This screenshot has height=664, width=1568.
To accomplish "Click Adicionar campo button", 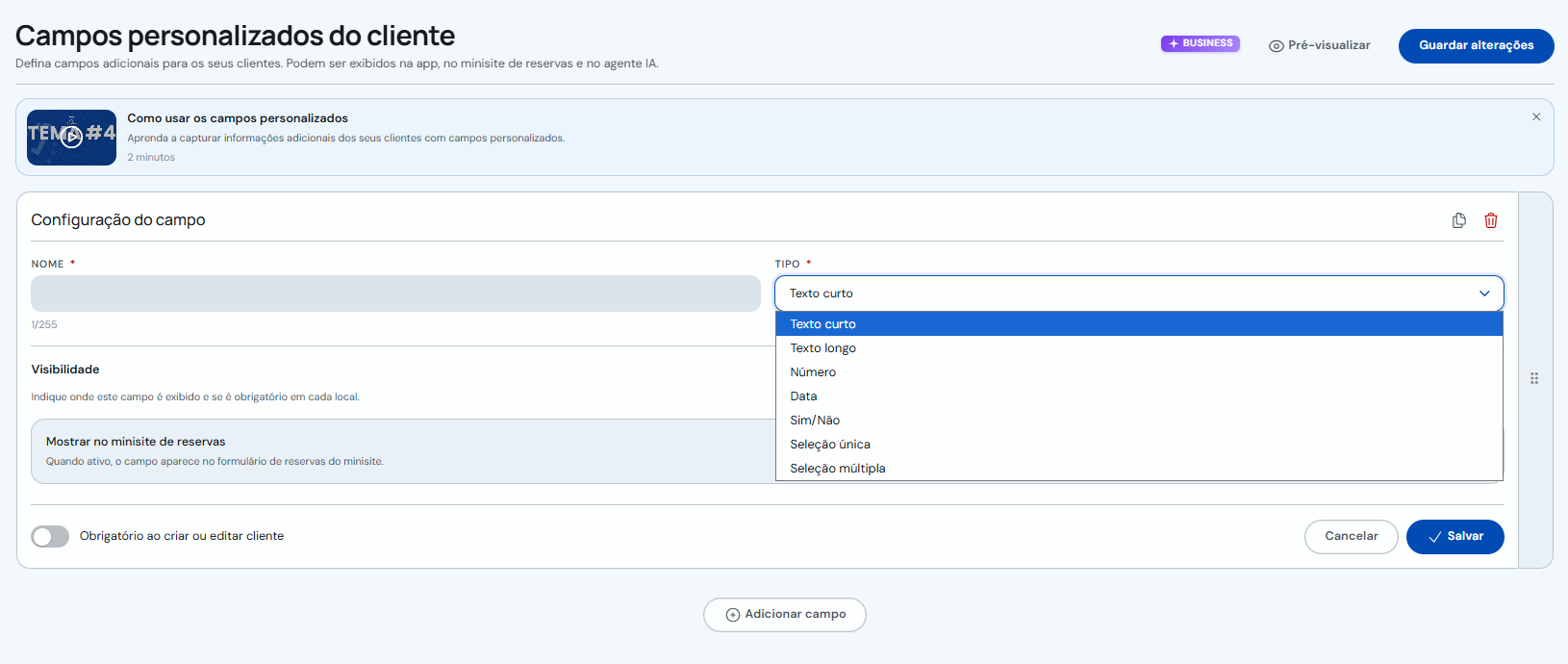I will [785, 615].
